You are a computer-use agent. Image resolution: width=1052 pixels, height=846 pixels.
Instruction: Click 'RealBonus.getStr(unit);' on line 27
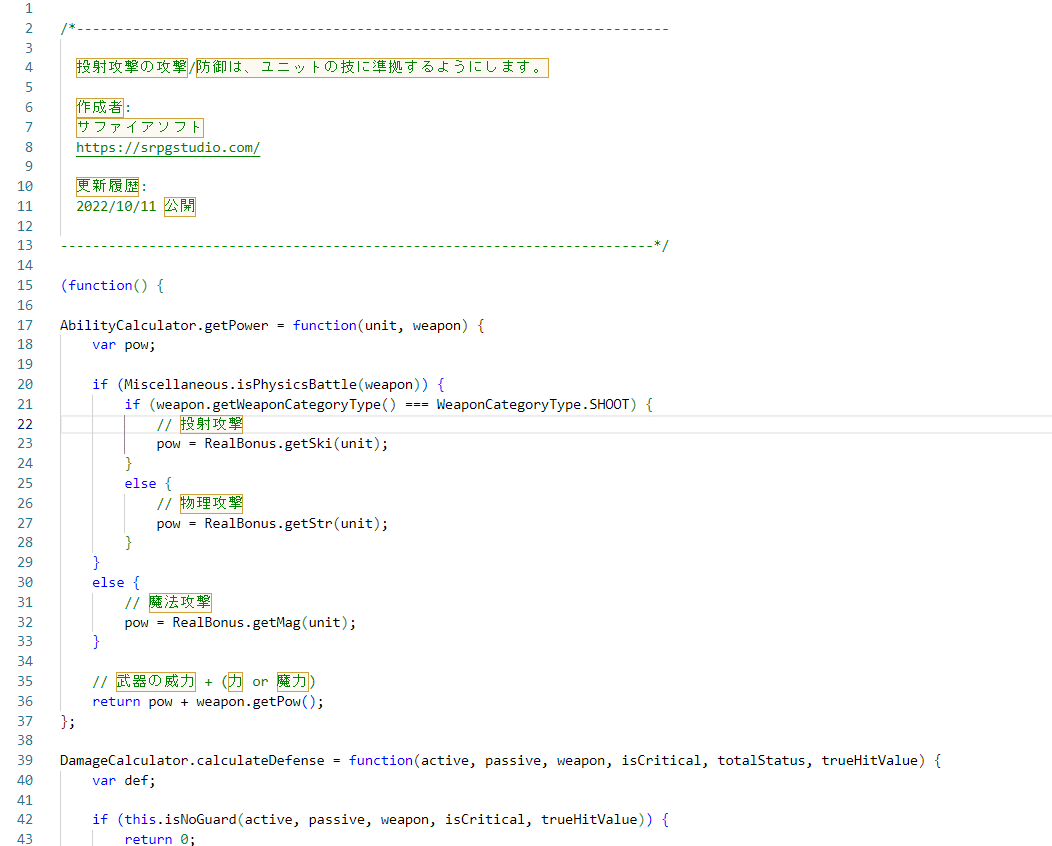[296, 523]
